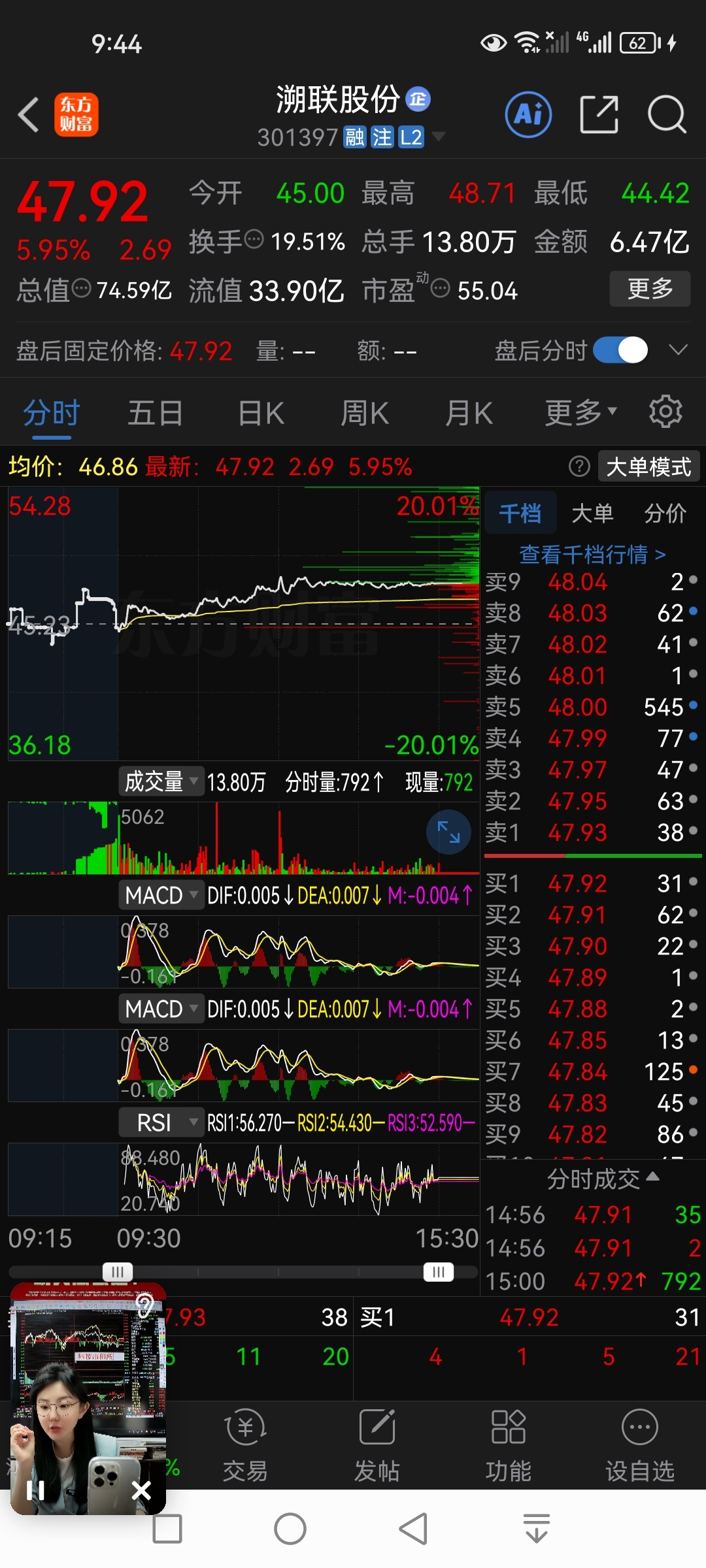Viewport: 706px width, 1568px height.
Task: Tap the 最高 48.71 value
Action: [x=482, y=193]
